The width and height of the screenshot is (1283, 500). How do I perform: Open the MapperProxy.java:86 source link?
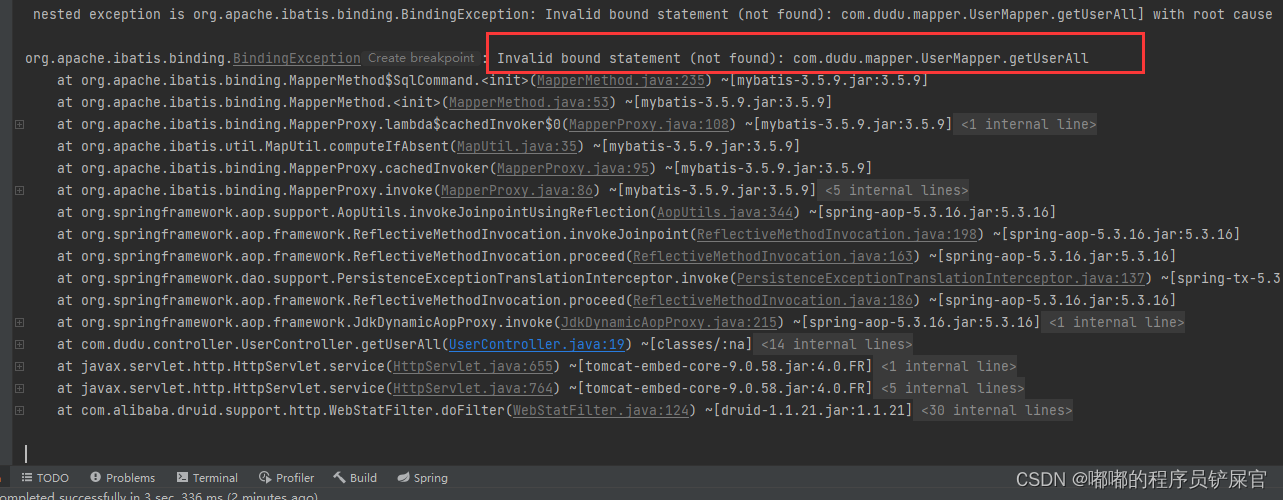[x=518, y=190]
